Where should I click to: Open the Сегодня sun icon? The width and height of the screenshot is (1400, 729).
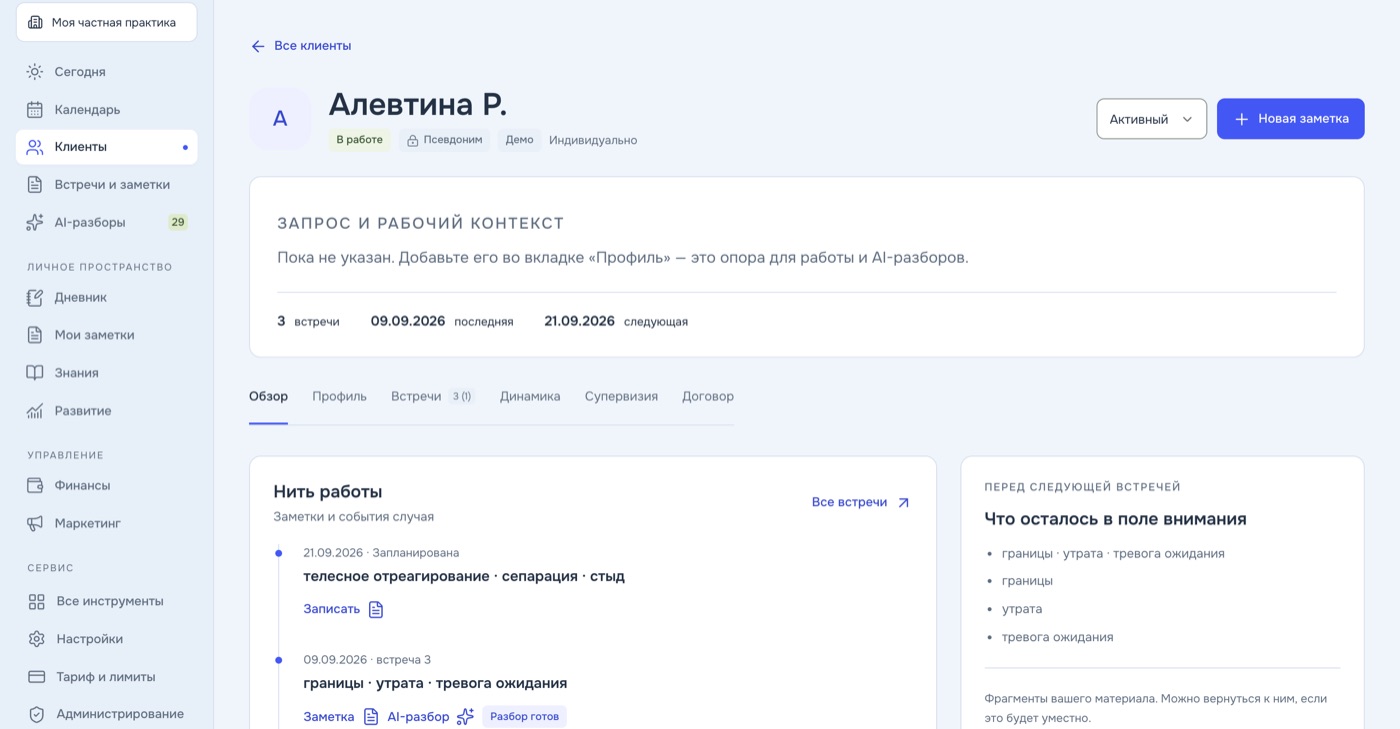(35, 72)
